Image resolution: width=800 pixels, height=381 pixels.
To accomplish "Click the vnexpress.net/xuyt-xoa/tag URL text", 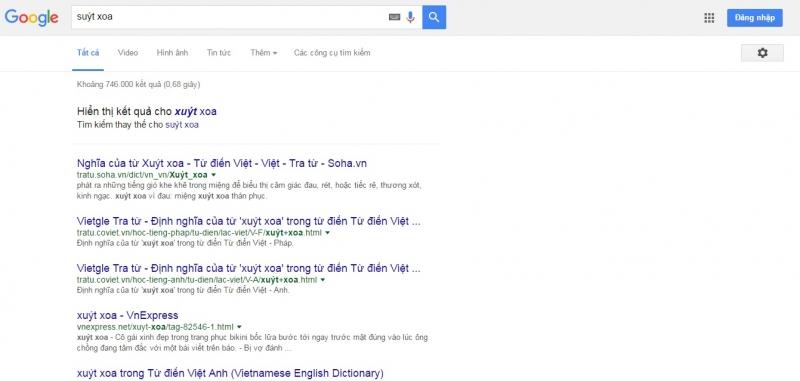I will 155,326.
